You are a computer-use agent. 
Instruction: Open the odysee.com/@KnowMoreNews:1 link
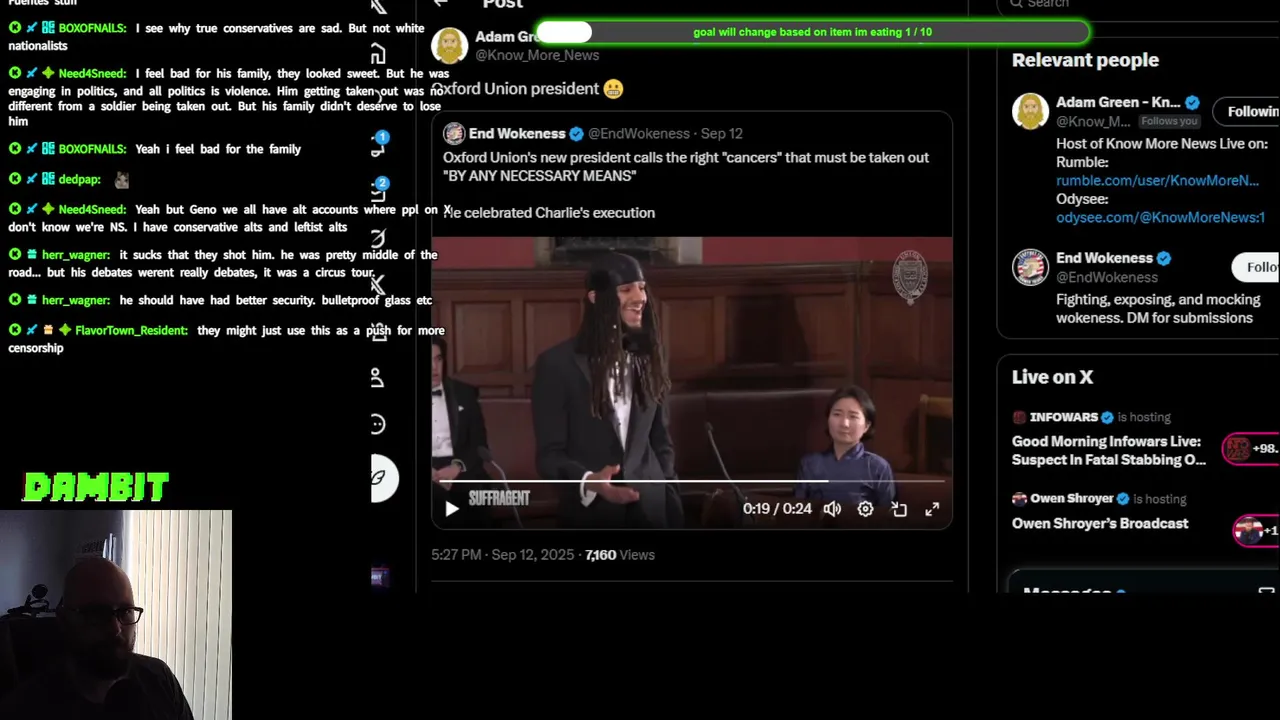tap(1160, 217)
